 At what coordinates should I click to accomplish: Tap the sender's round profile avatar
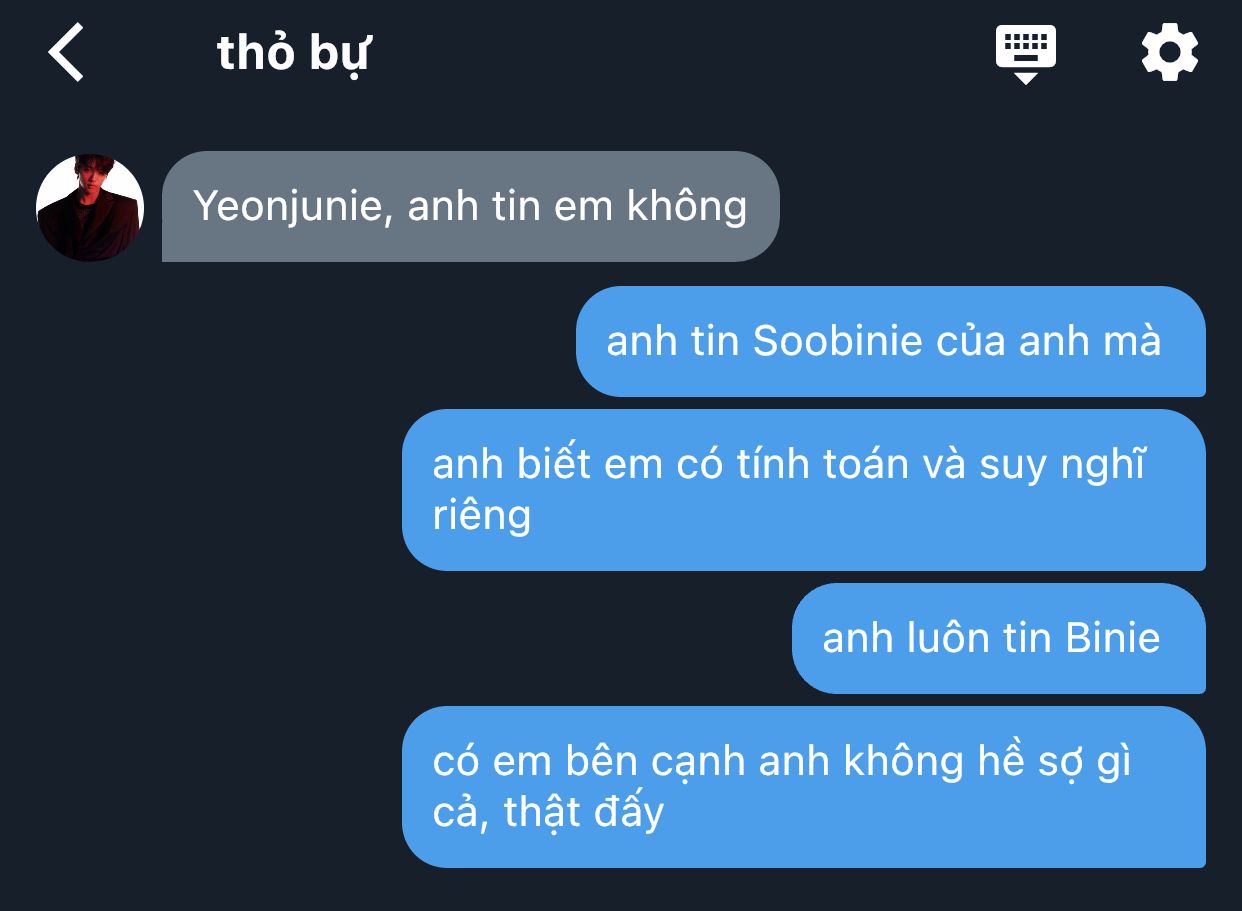90,208
